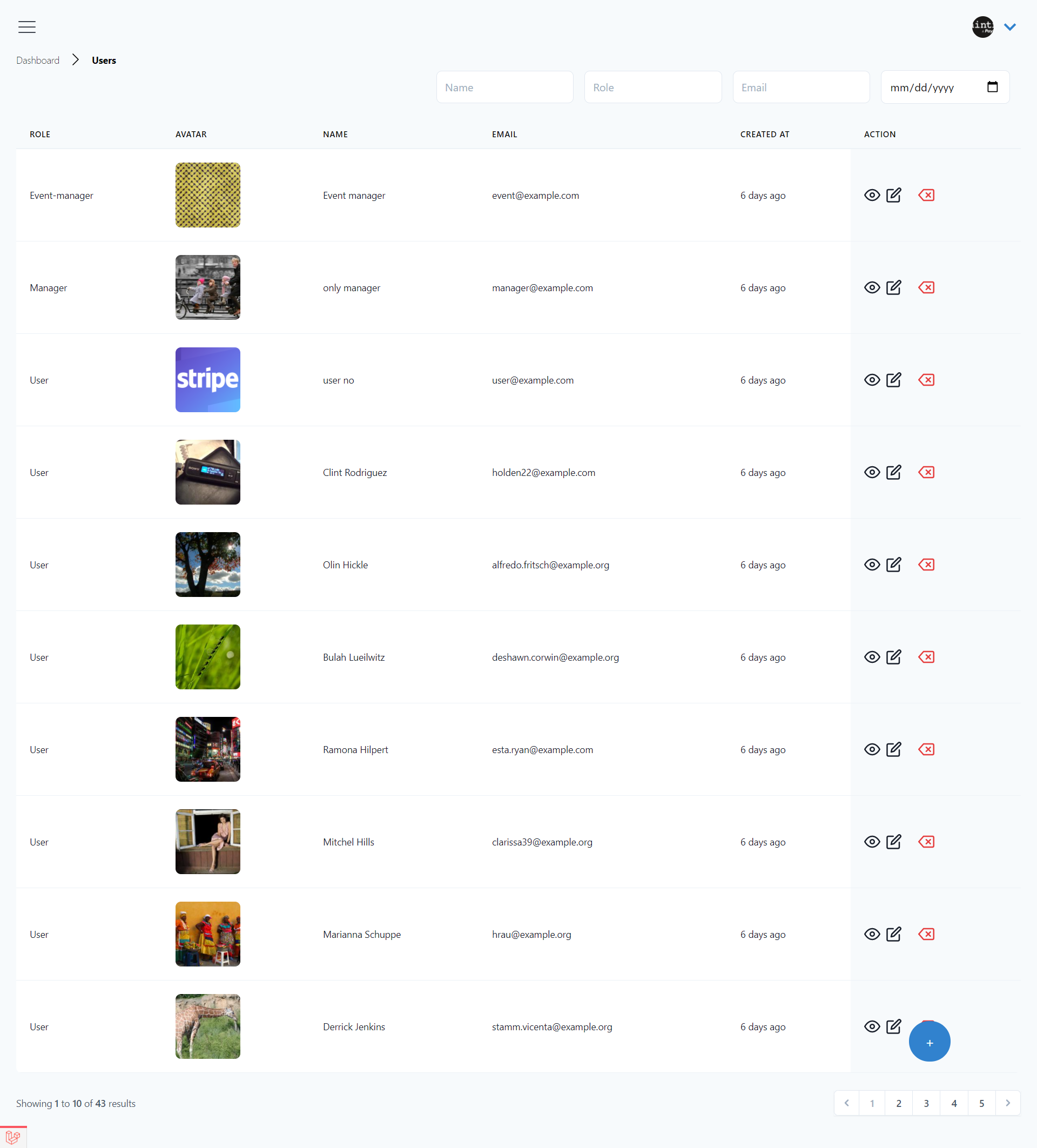Image resolution: width=1037 pixels, height=1148 pixels.
Task: Click delete icon for Olin Hickle
Action: (x=926, y=565)
